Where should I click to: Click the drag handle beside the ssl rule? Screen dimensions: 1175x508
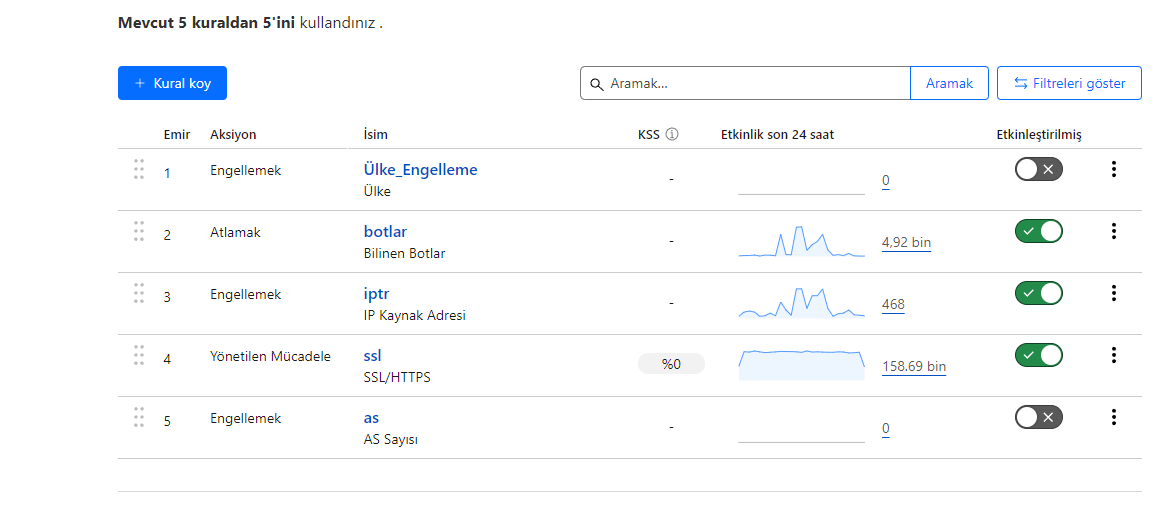coord(139,355)
